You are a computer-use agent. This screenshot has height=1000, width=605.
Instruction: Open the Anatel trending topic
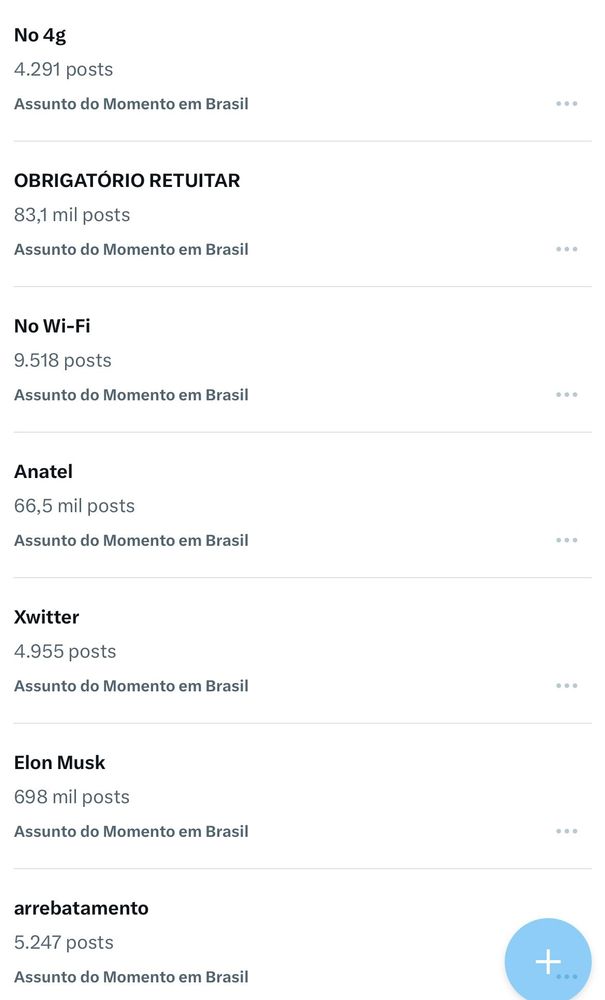302,505
